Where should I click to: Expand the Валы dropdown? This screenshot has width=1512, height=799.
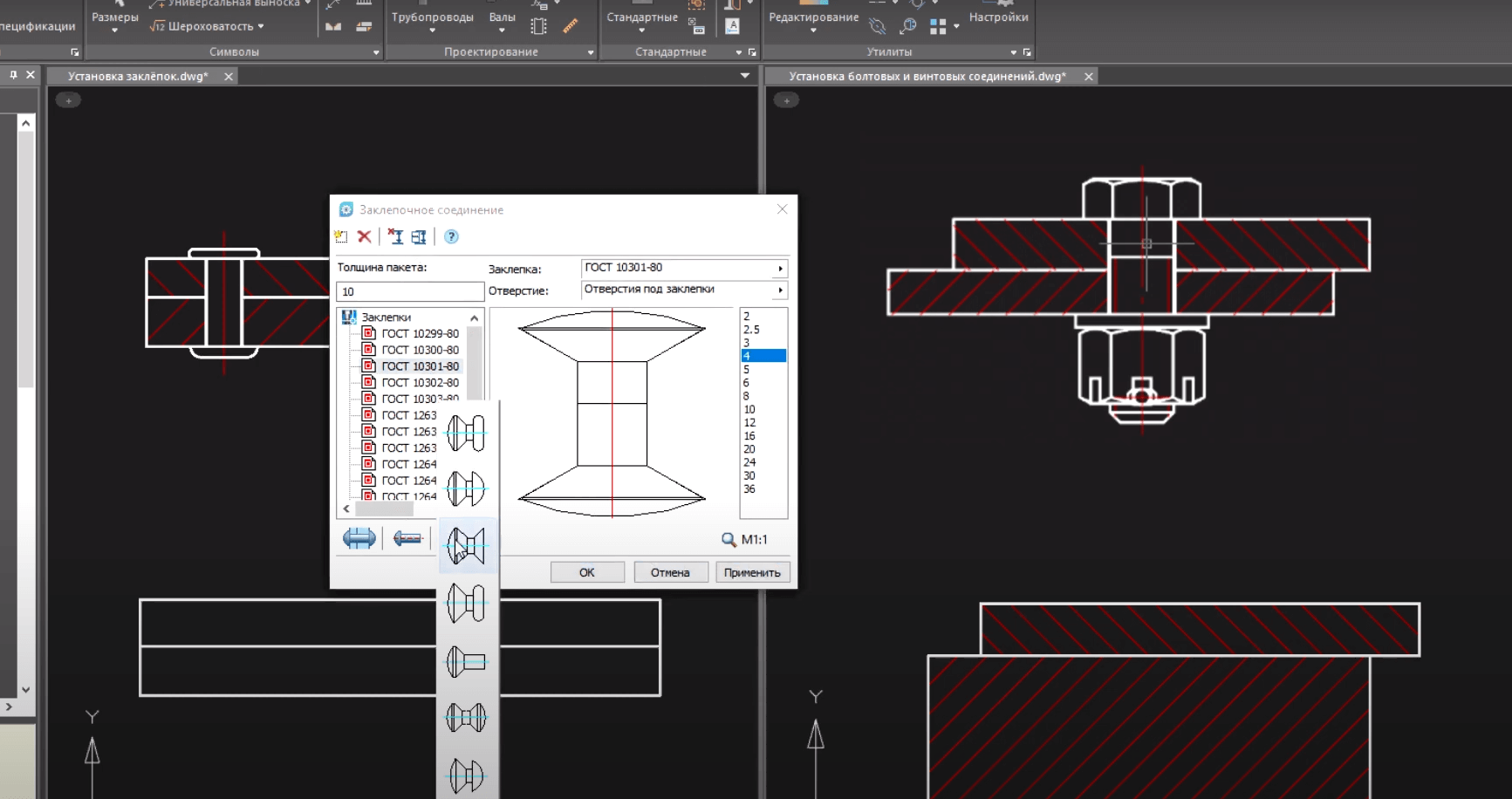pos(502,31)
